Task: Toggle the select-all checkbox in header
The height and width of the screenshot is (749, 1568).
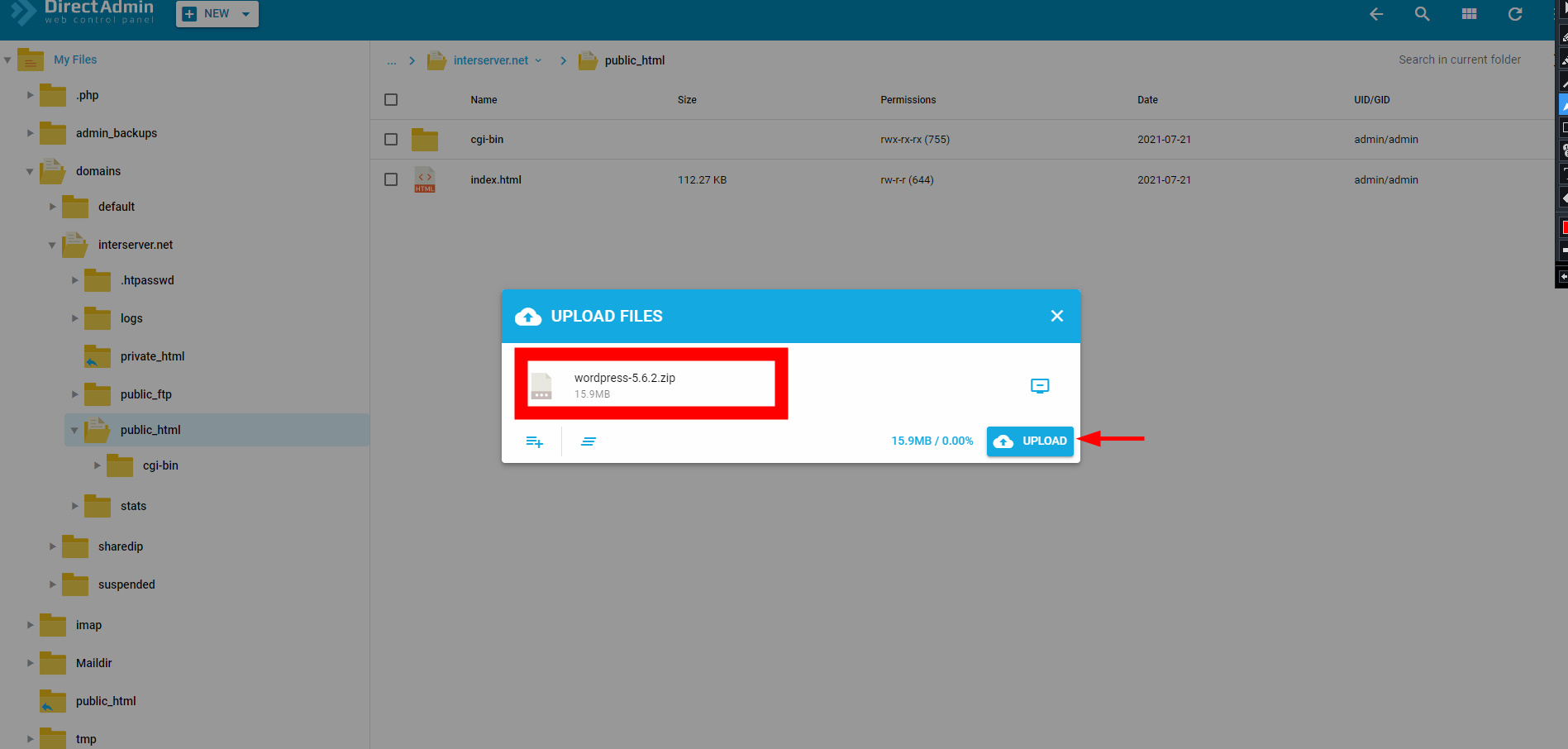Action: point(391,100)
